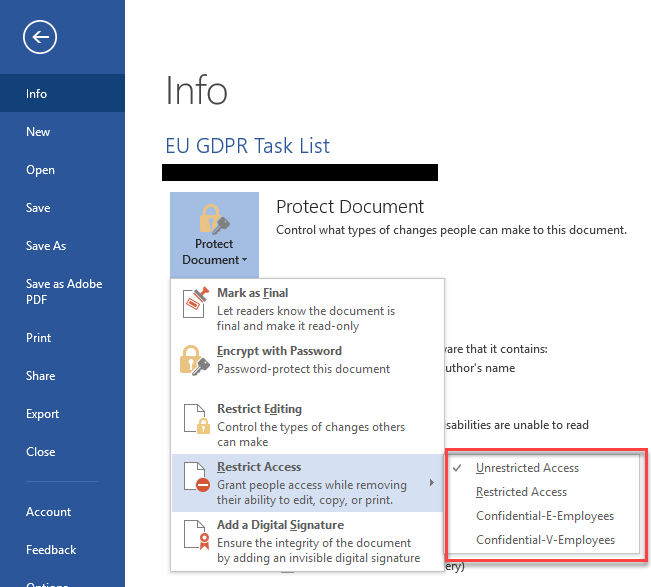Click 'Let readers know the document is' text
The image size is (651, 587).
pyautogui.click(x=306, y=318)
